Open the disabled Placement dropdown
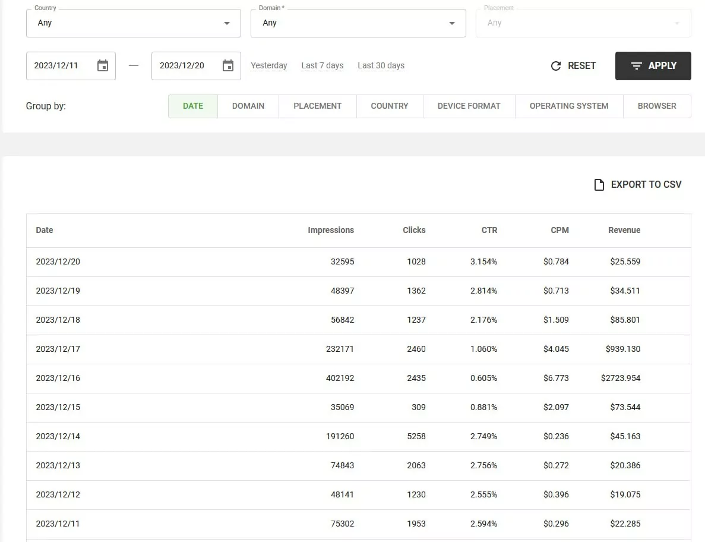 pyautogui.click(x=583, y=23)
